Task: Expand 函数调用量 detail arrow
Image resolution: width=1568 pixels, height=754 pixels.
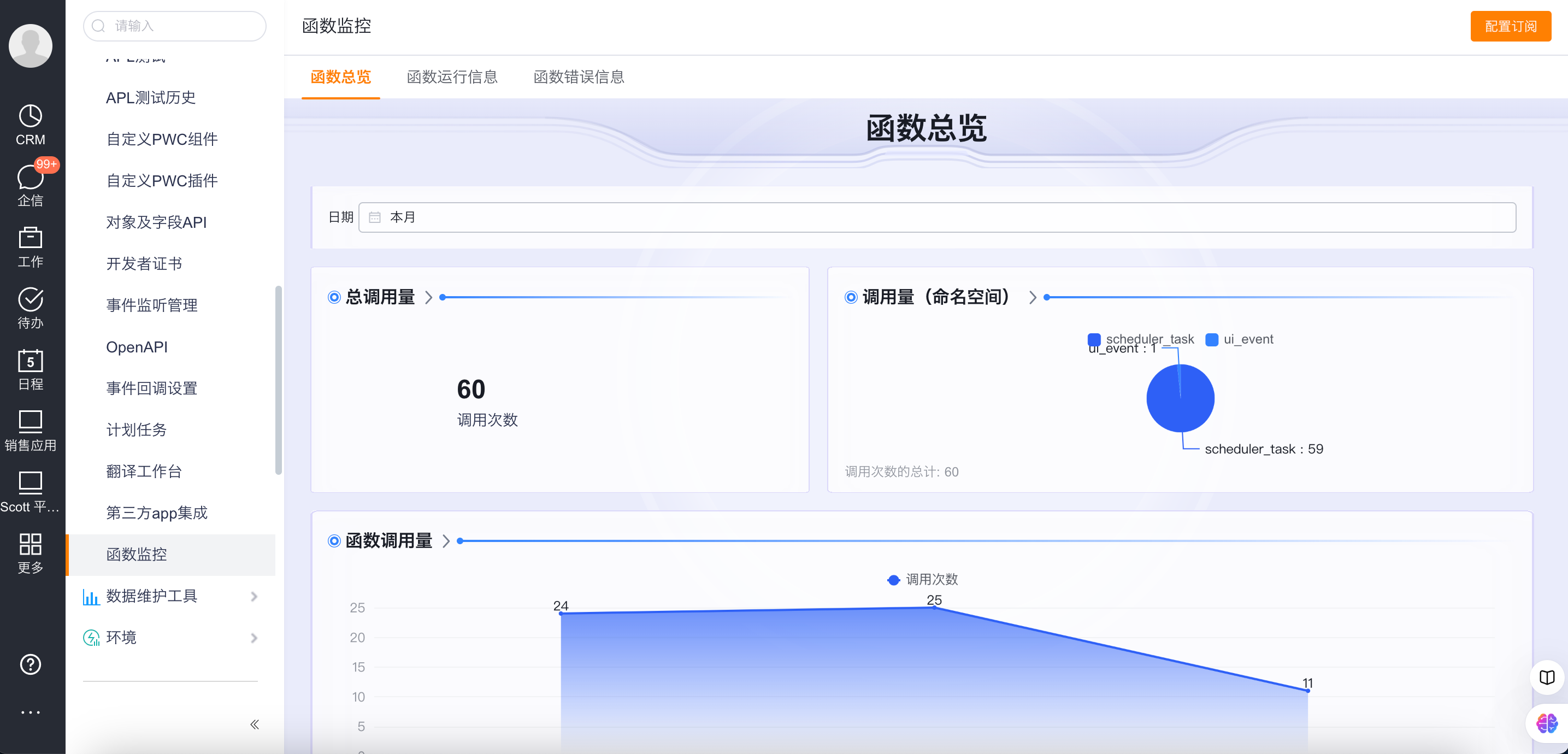Action: pyautogui.click(x=446, y=540)
